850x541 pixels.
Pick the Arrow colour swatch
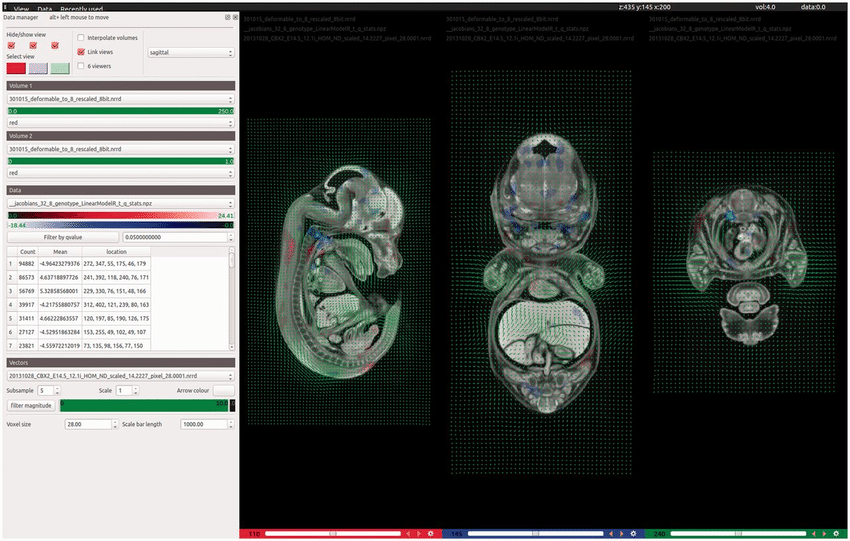pyautogui.click(x=221, y=390)
